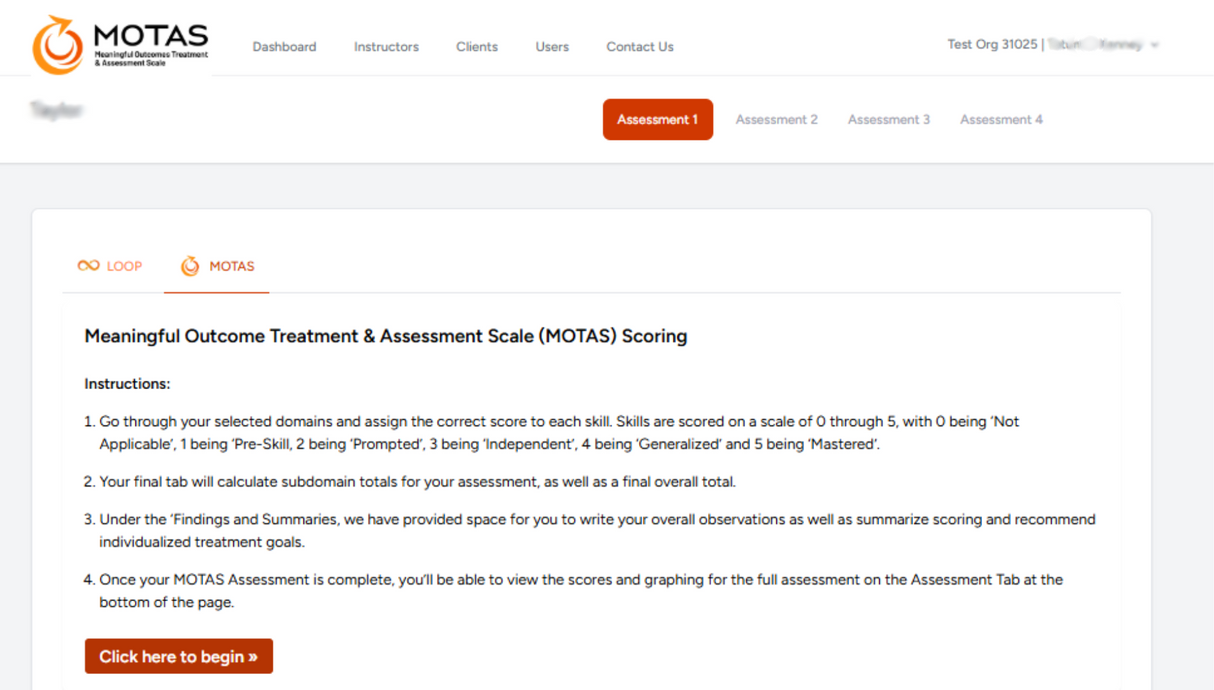The image size is (1214, 690).
Task: Click the MOTAS Scoring heading text
Action: (x=385, y=336)
